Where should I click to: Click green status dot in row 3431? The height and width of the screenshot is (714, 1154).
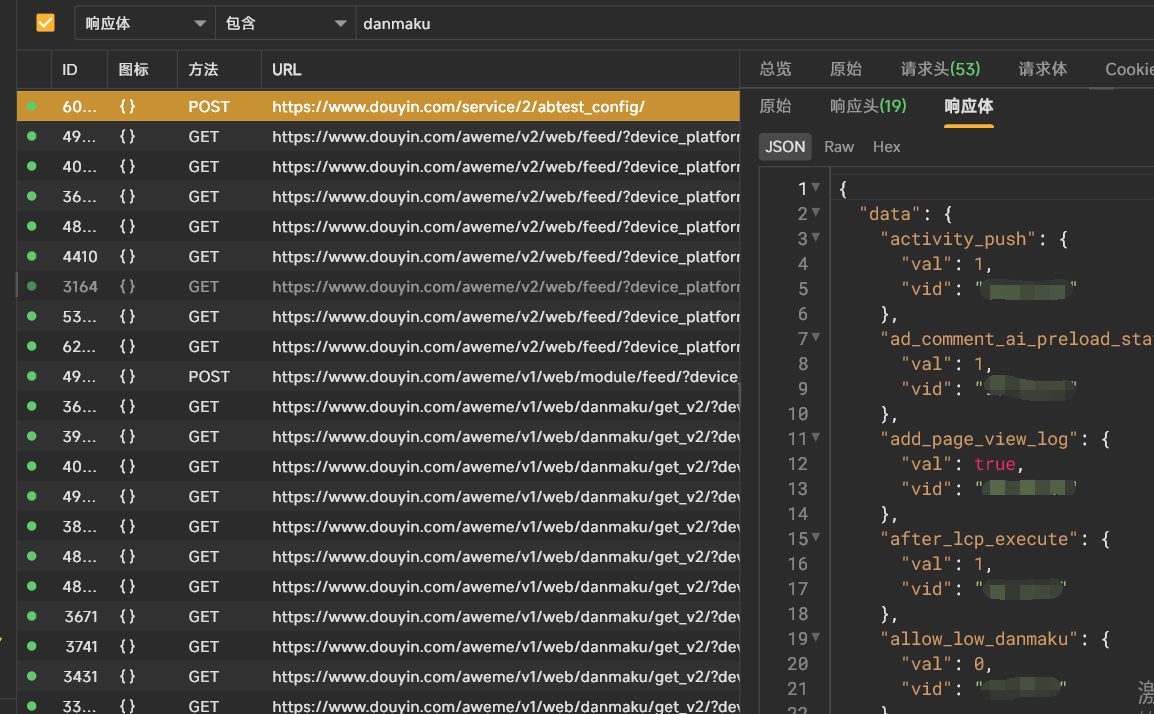(x=32, y=676)
